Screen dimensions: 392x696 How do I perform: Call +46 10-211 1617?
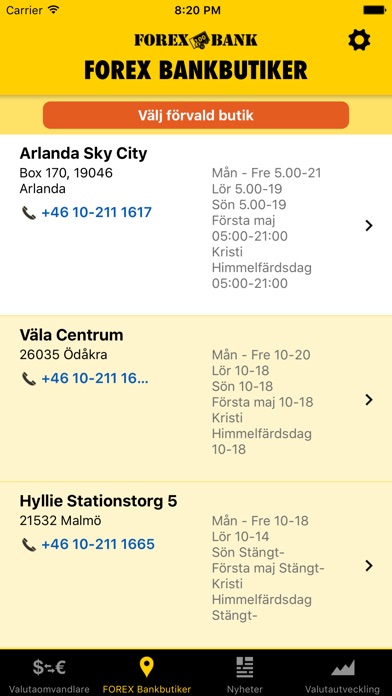(x=96, y=213)
